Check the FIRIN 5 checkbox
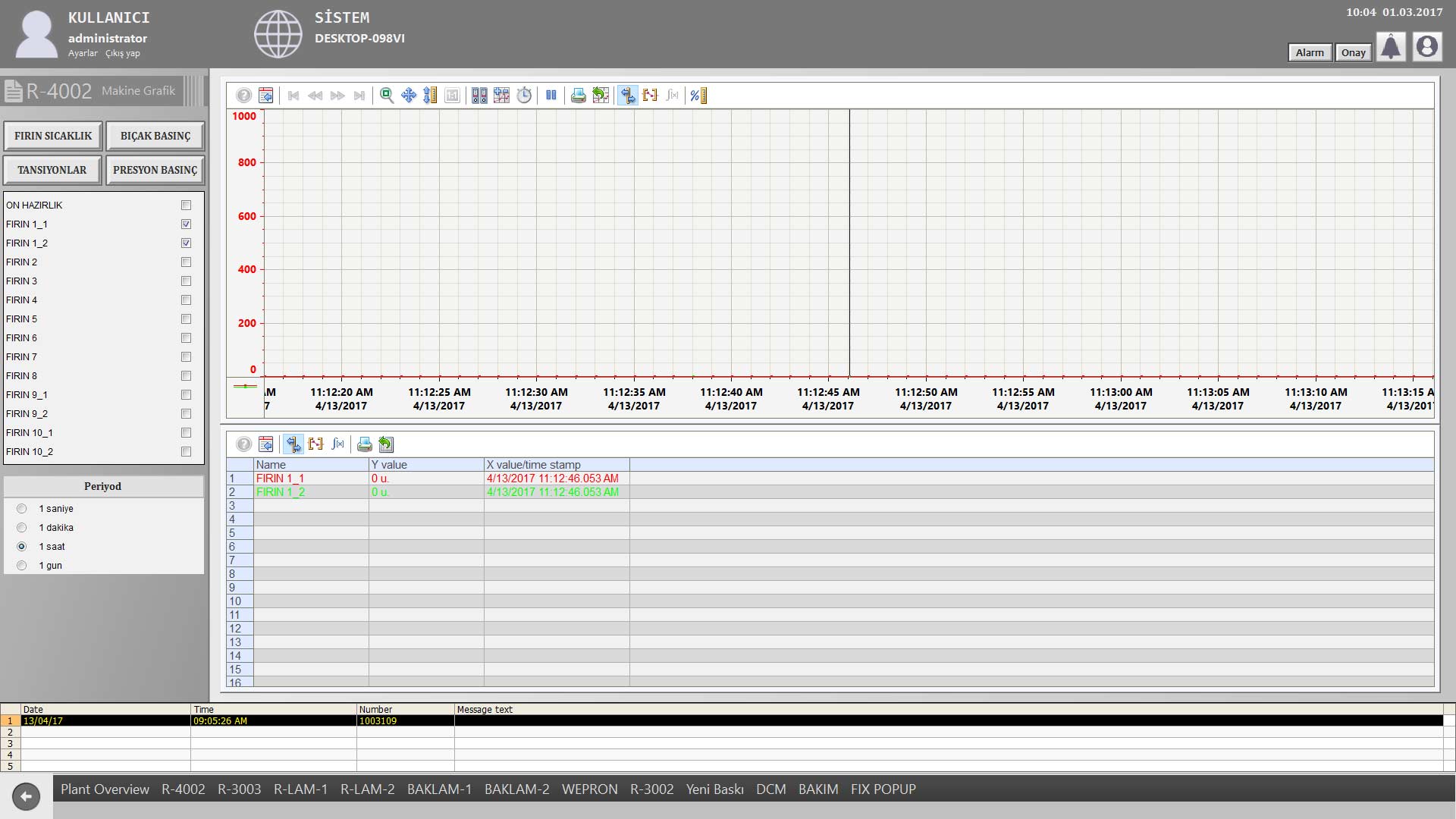 click(186, 319)
